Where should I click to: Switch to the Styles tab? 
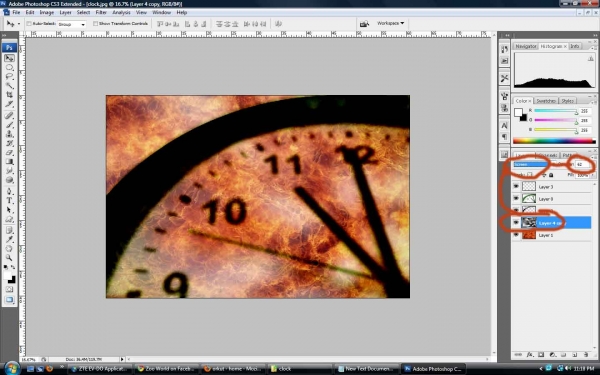coord(567,101)
